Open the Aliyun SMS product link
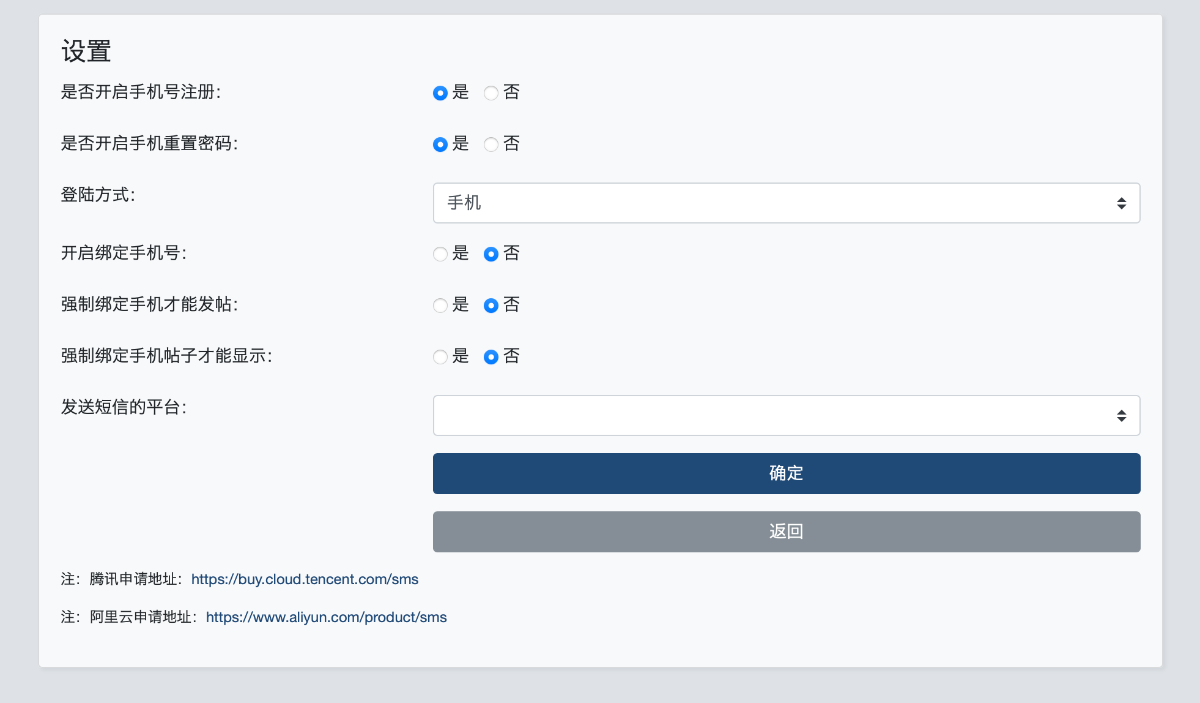 click(326, 617)
